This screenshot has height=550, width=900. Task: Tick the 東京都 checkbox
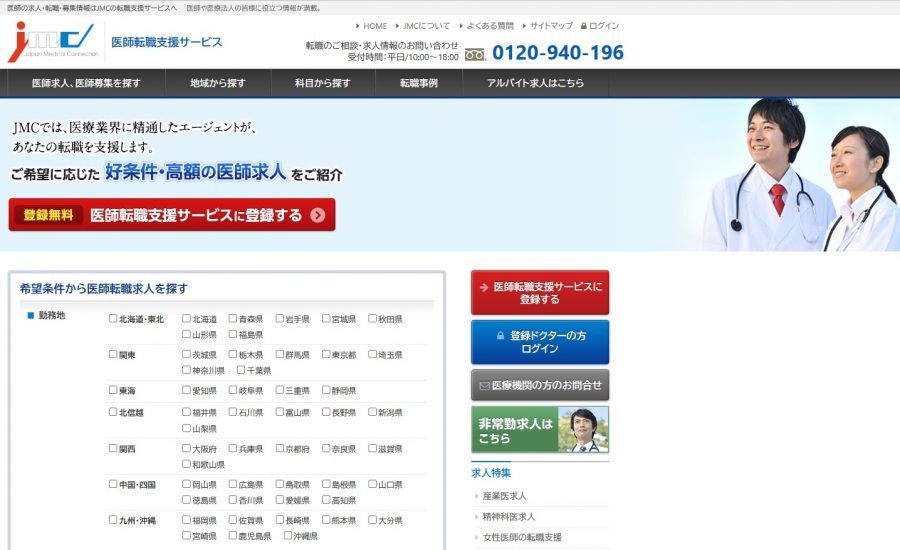pos(326,354)
